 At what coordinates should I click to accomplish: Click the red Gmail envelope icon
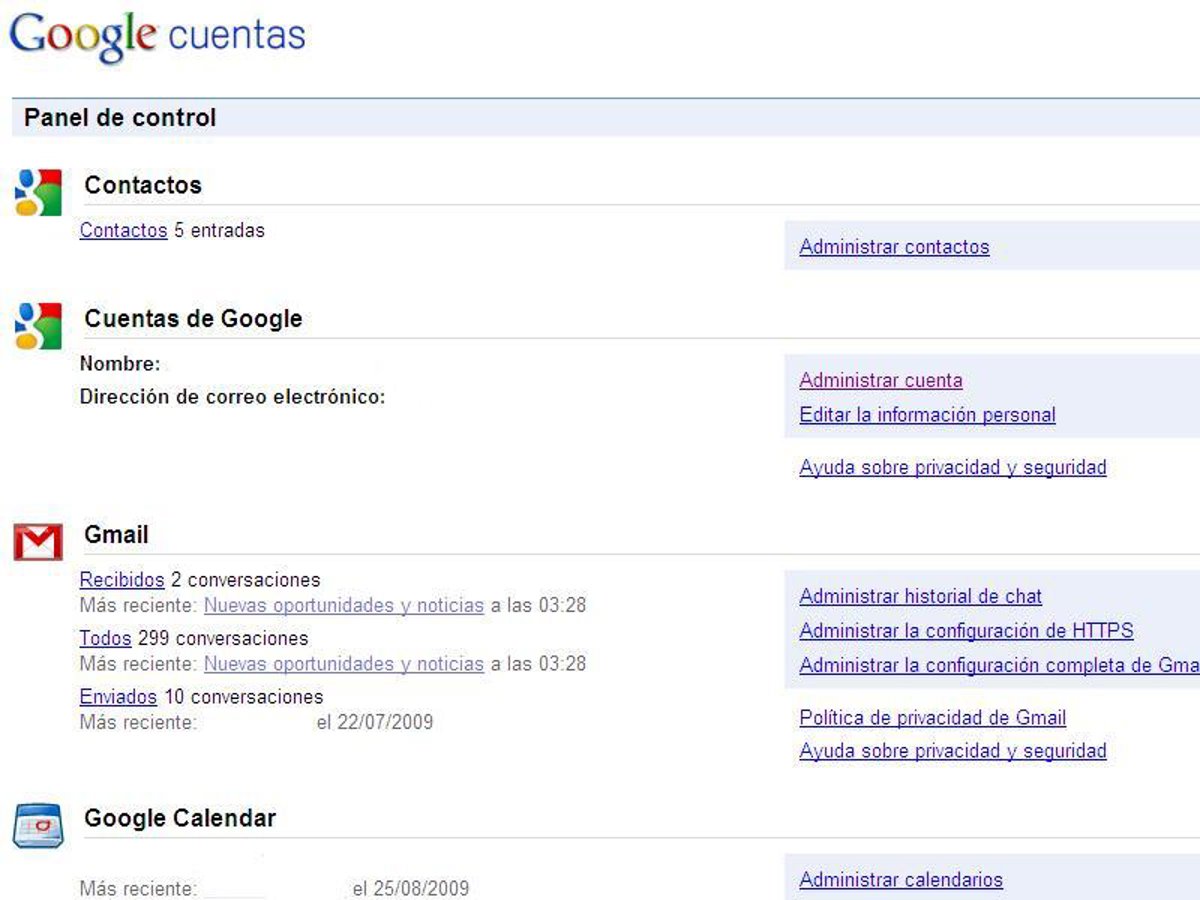pyautogui.click(x=38, y=542)
